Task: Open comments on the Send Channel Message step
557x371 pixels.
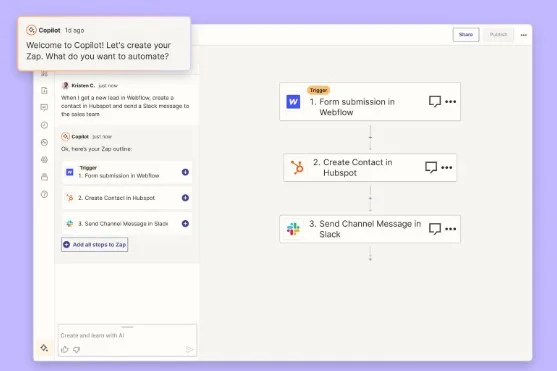Action: (x=435, y=229)
